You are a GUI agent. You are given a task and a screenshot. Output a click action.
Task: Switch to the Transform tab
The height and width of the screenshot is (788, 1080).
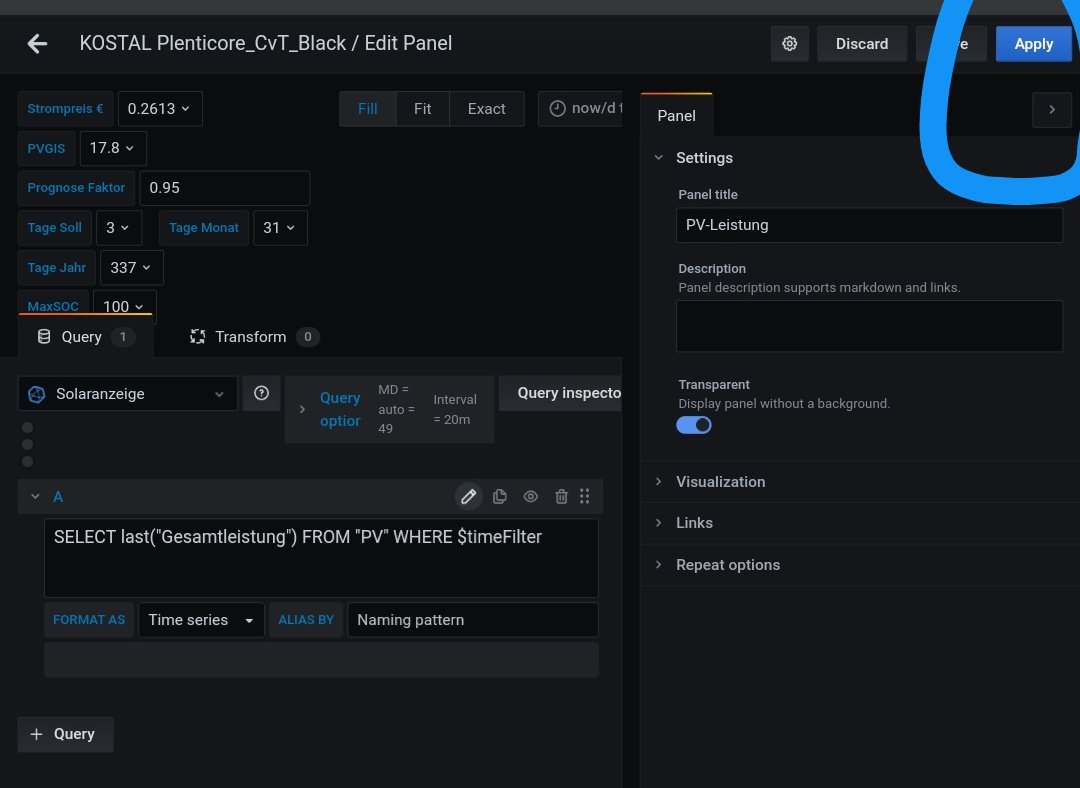coord(252,337)
